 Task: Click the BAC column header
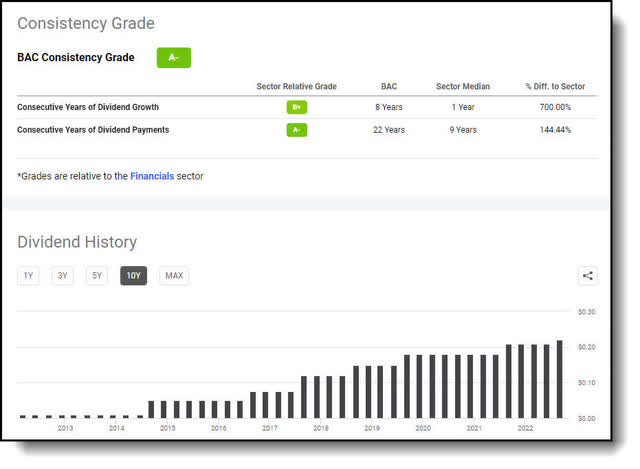(x=389, y=86)
